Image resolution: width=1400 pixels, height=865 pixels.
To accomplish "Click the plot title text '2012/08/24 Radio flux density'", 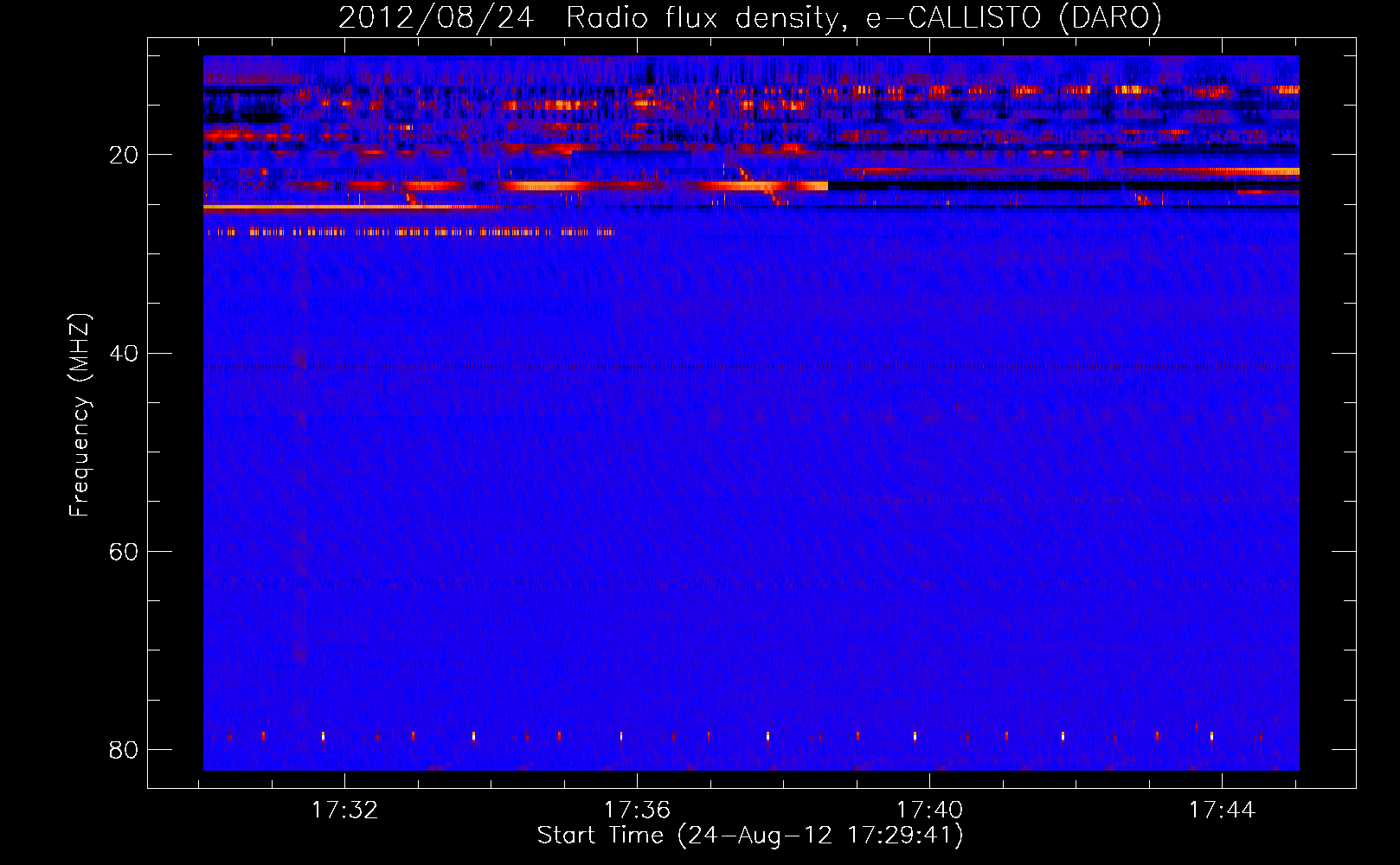I will (588, 18).
